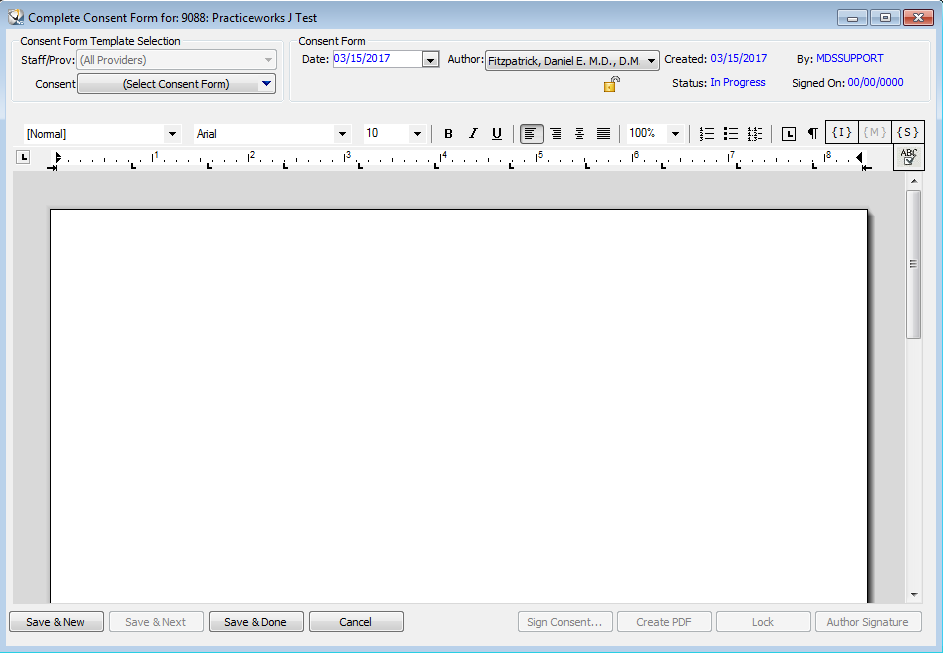Click the padlock icon below Author
943x653 pixels.
click(612, 84)
